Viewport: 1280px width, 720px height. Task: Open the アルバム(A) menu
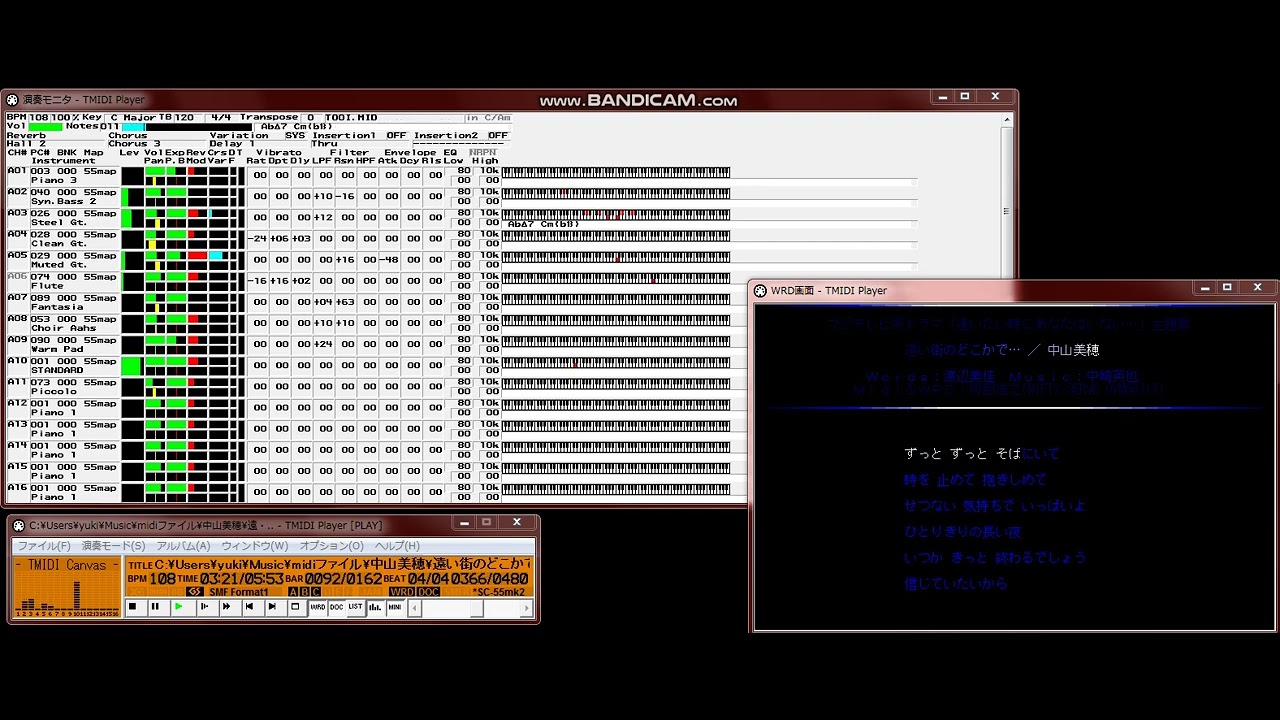tap(183, 546)
